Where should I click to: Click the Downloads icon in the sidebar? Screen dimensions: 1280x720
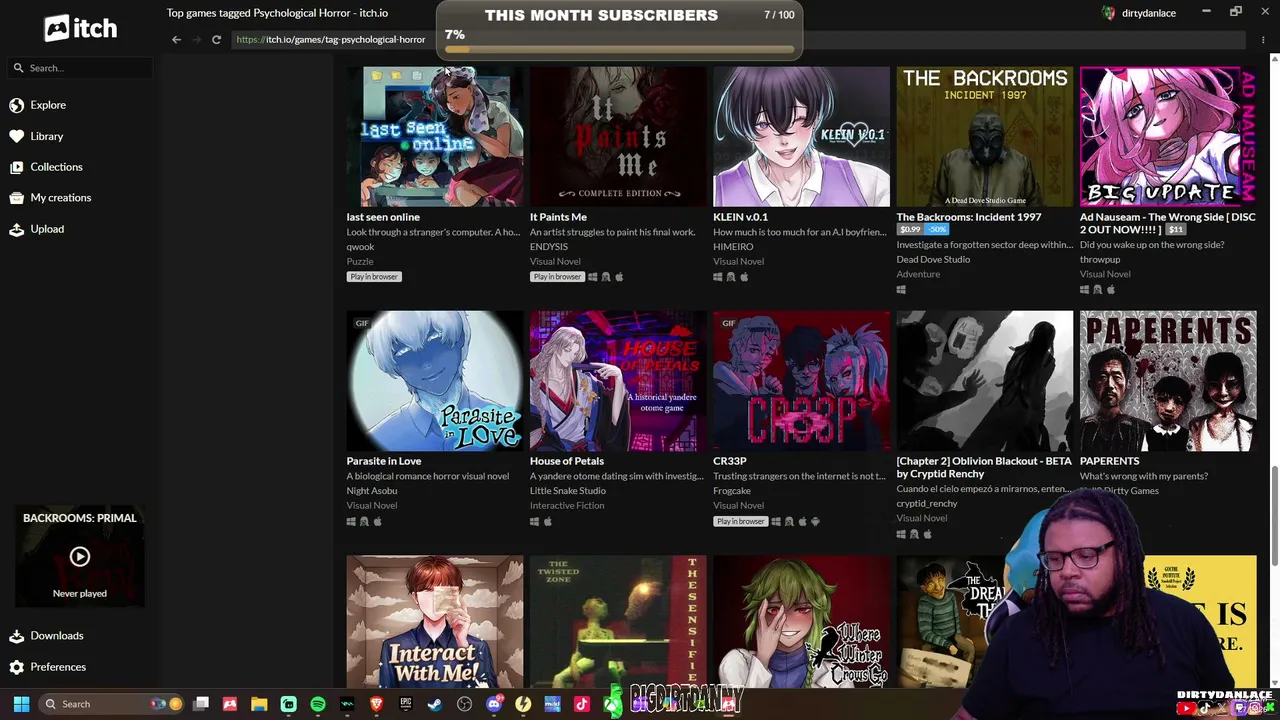pos(17,636)
